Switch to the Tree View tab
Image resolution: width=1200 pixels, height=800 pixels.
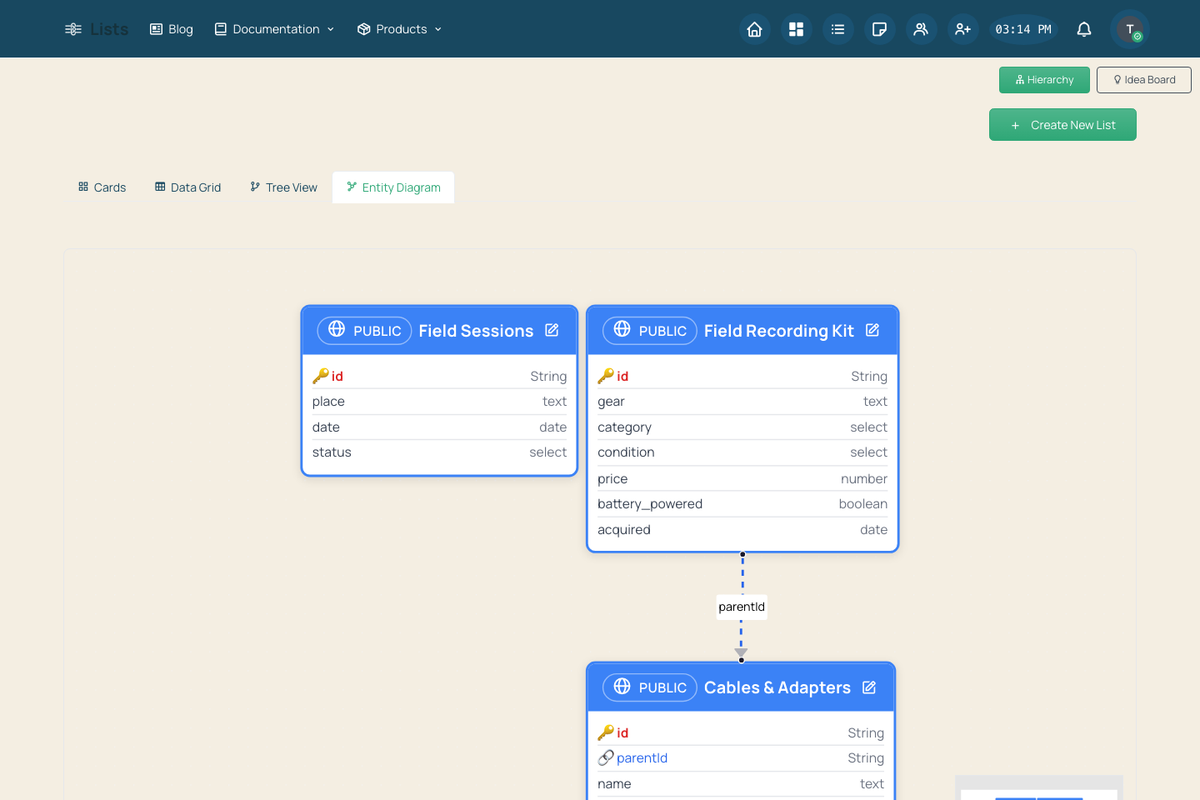click(x=283, y=187)
